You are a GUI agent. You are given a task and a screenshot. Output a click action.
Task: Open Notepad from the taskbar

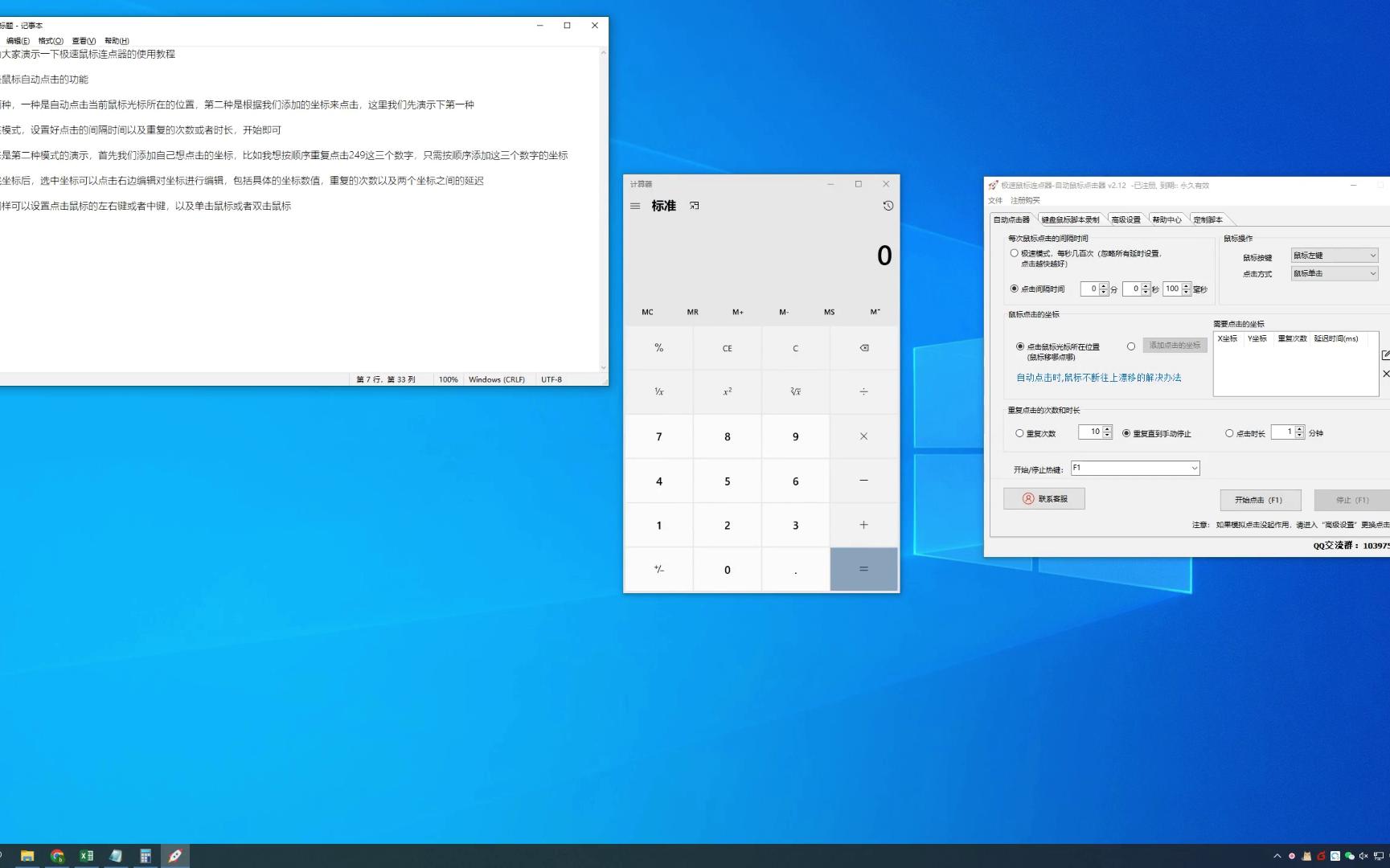[116, 856]
